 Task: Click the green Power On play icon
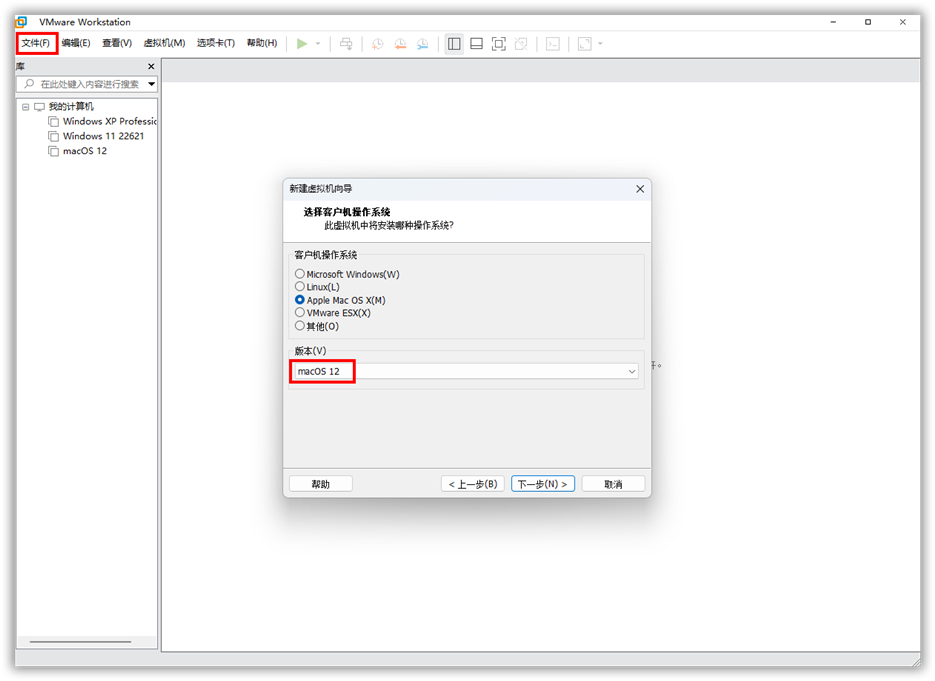302,44
